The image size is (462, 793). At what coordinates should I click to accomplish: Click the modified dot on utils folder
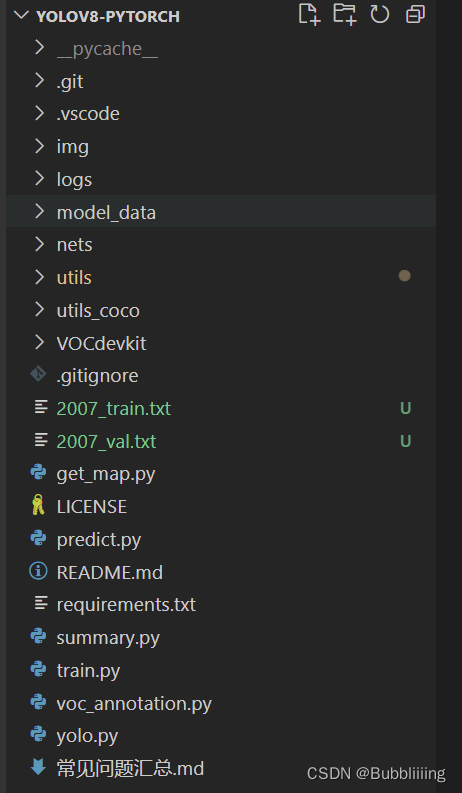404,276
